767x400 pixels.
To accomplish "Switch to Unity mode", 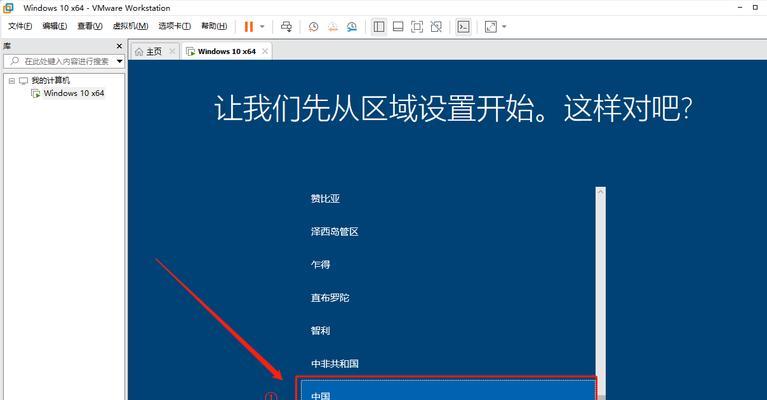I will click(x=436, y=26).
